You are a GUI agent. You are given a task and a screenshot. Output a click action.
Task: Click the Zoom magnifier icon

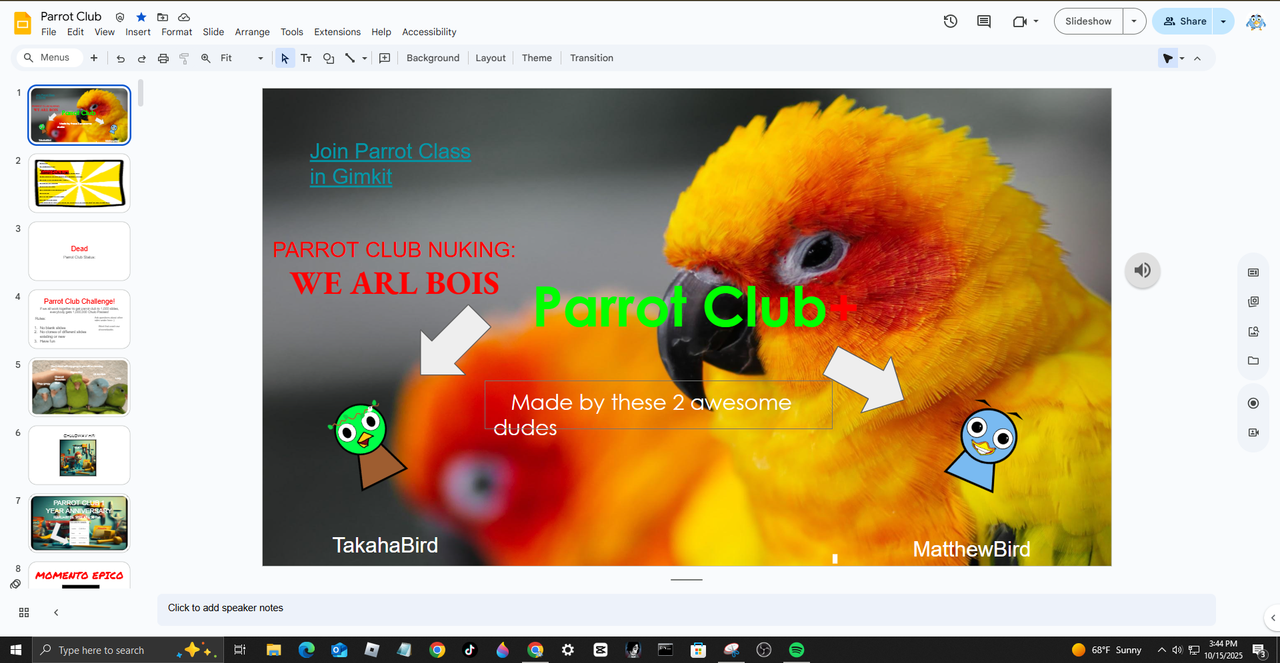point(206,58)
